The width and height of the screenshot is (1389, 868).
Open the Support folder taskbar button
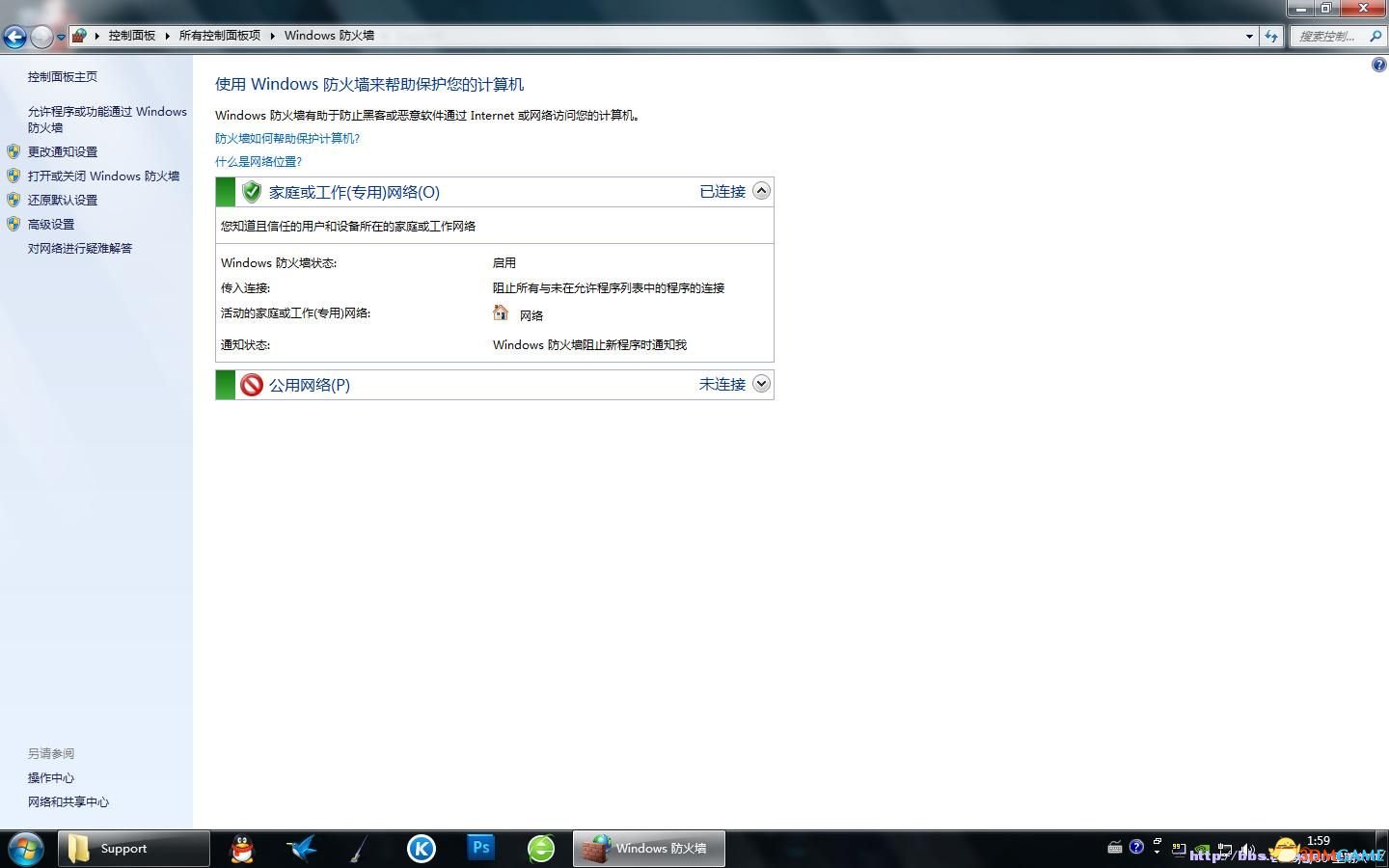(x=134, y=849)
